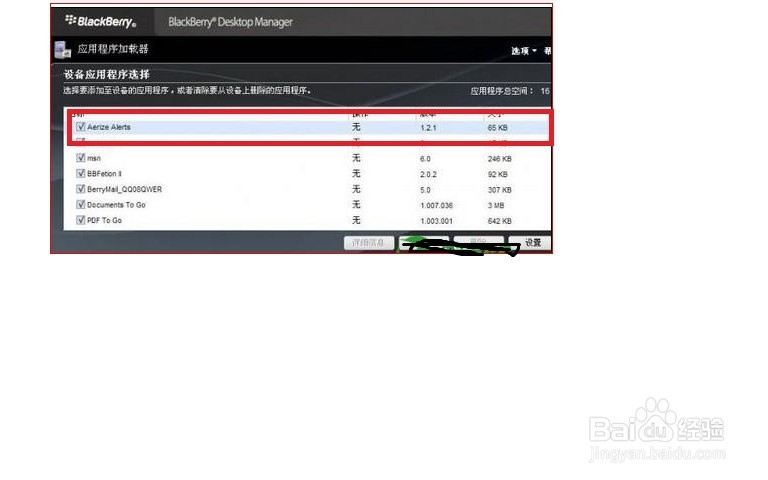The width and height of the screenshot is (768, 480).
Task: Click the 642 KB size cell
Action: point(500,221)
